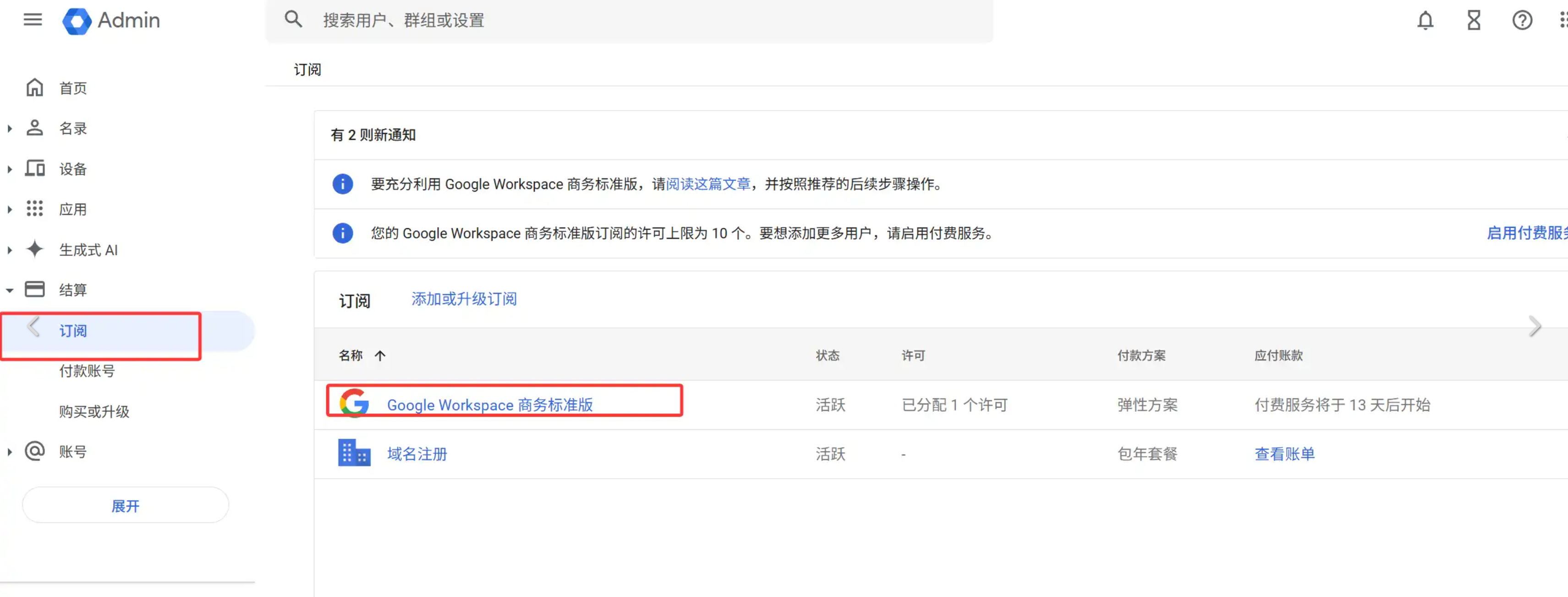
Task: Open the 域名注册 subscription link
Action: click(417, 454)
